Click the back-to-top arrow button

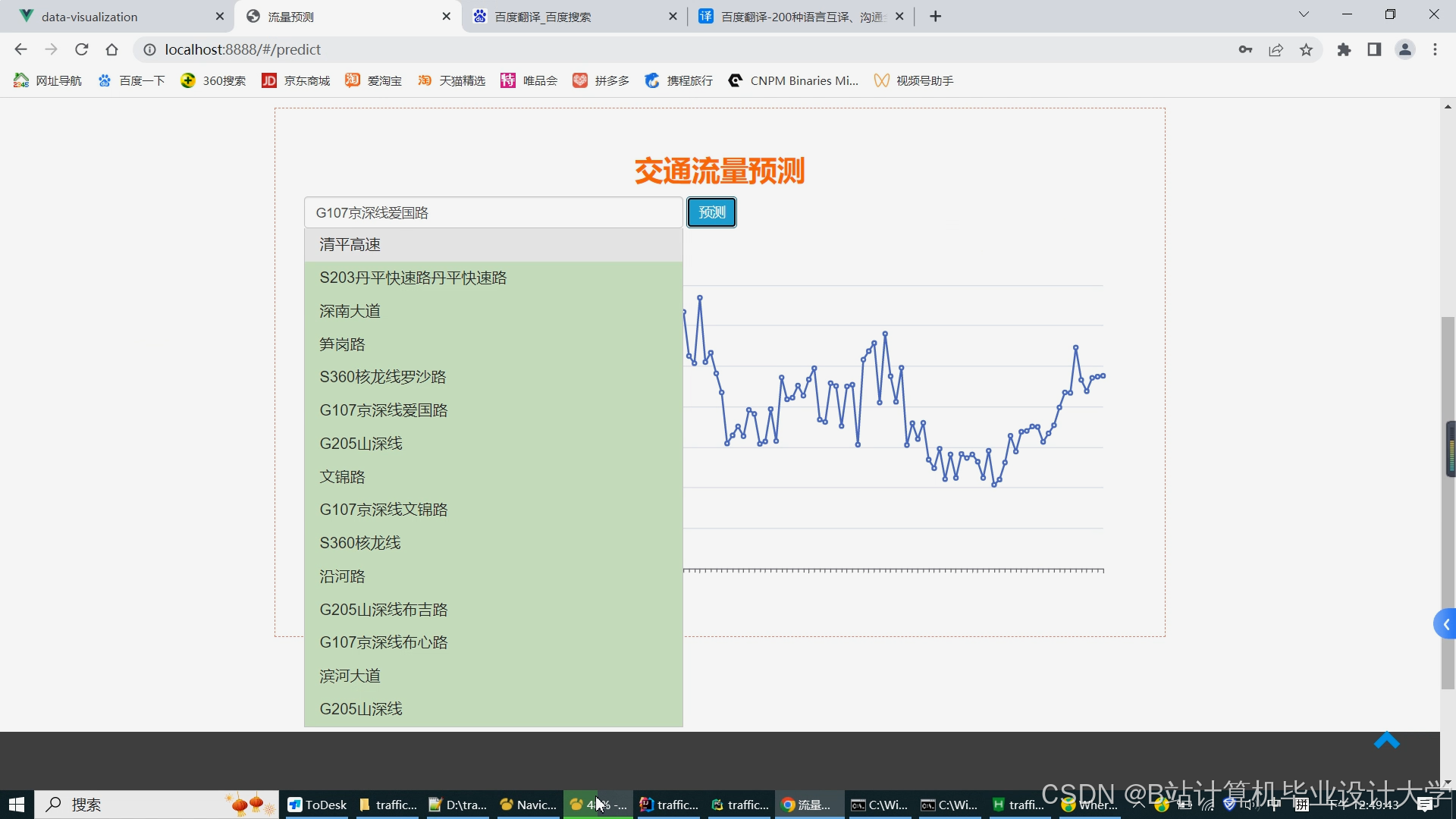click(1387, 740)
